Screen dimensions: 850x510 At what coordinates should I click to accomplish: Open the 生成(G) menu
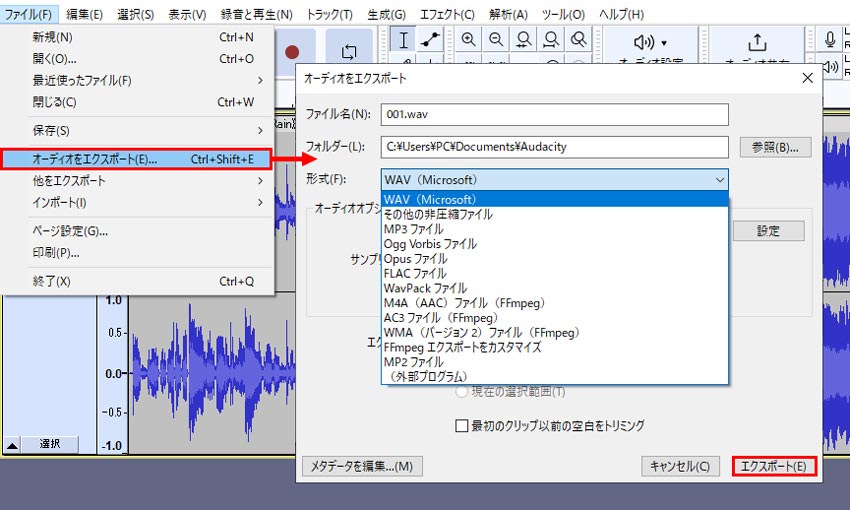click(386, 14)
